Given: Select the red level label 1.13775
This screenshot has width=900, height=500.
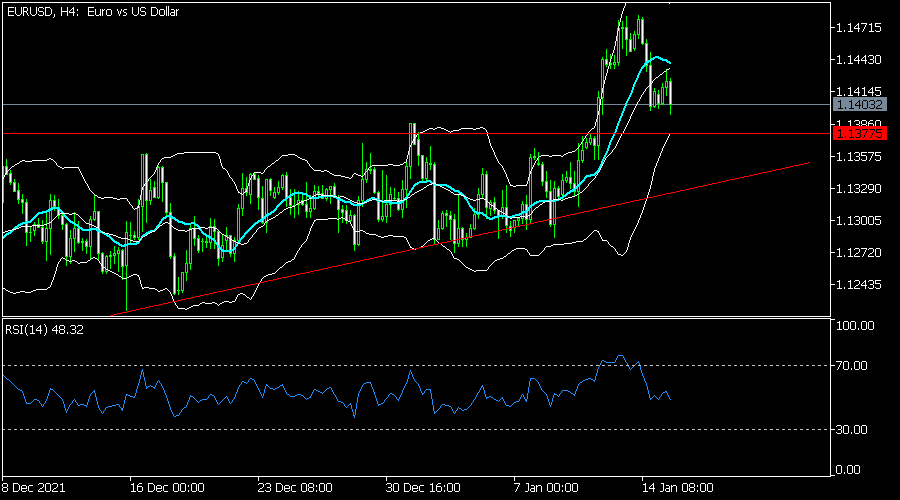Looking at the screenshot, I should click(859, 134).
